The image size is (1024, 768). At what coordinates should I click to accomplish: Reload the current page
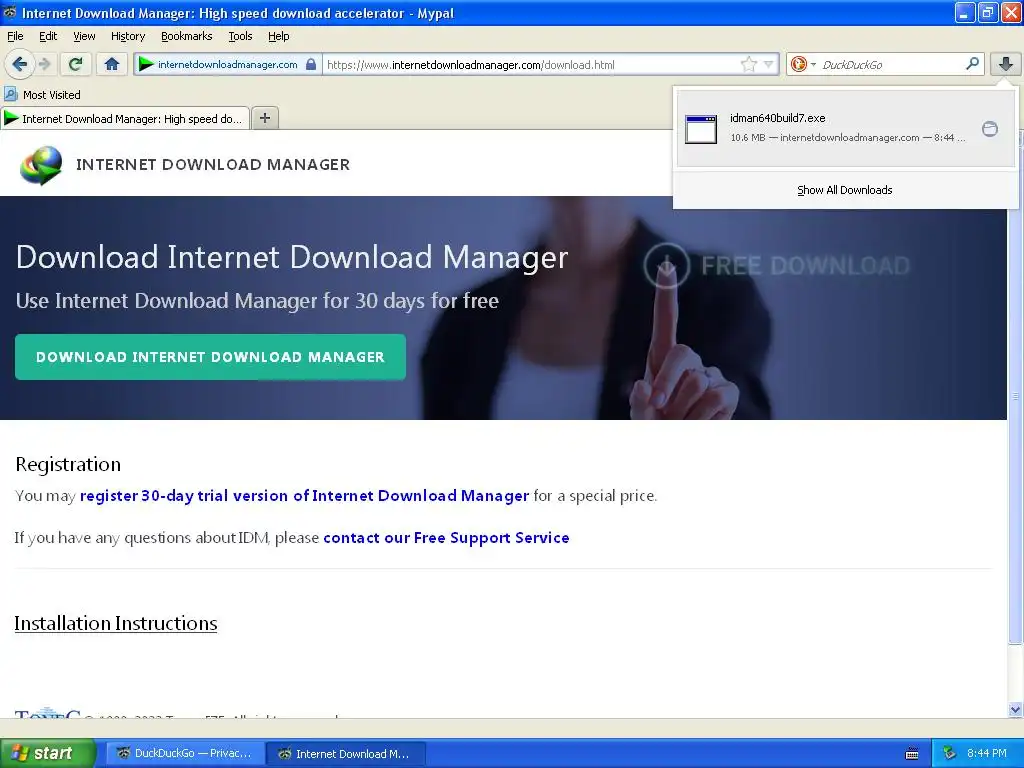coord(75,64)
